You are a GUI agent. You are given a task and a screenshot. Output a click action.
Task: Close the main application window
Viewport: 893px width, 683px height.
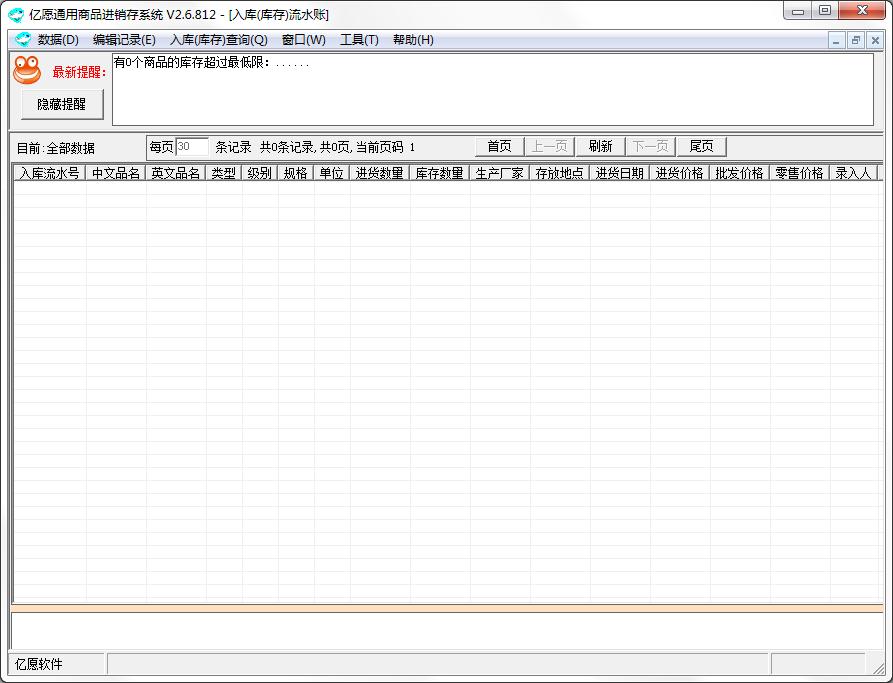click(863, 11)
